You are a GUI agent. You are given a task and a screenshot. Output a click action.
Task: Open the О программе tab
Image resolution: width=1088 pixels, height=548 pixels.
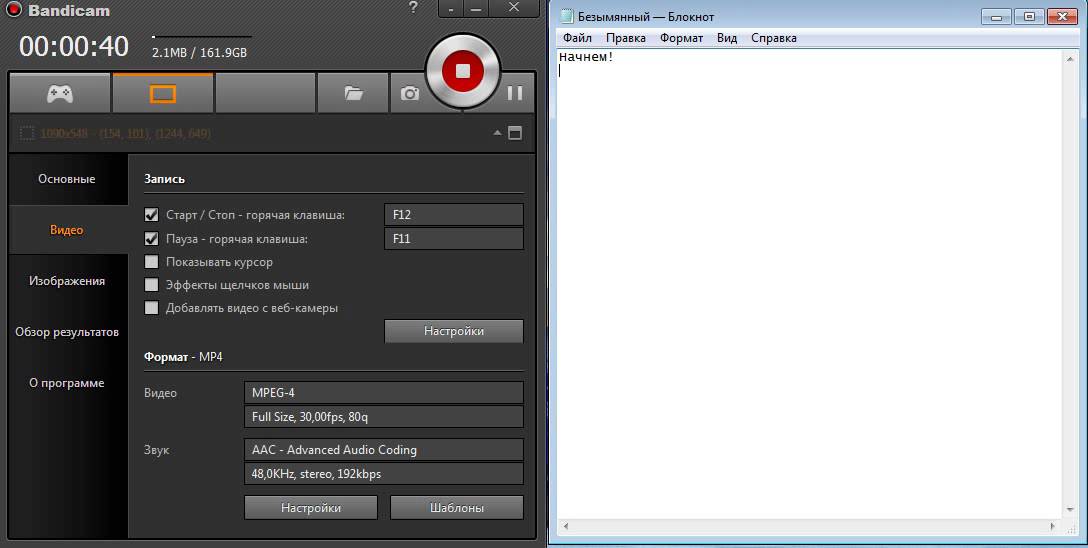pyautogui.click(x=67, y=383)
